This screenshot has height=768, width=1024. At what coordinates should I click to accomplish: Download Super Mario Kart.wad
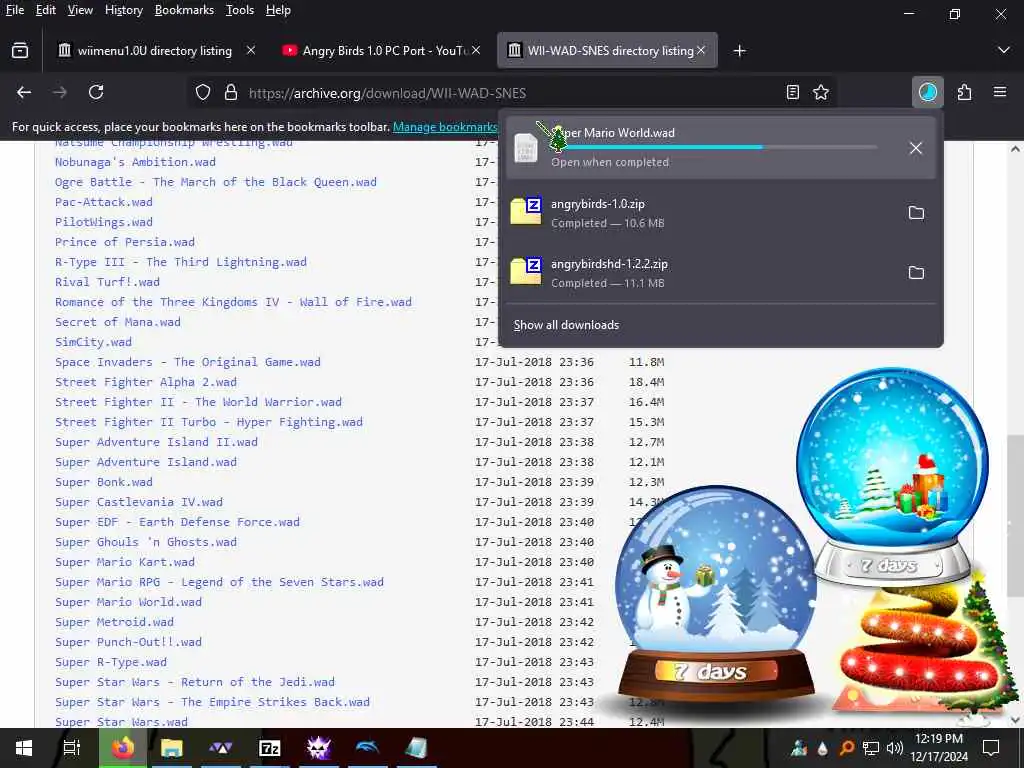[x=125, y=562]
